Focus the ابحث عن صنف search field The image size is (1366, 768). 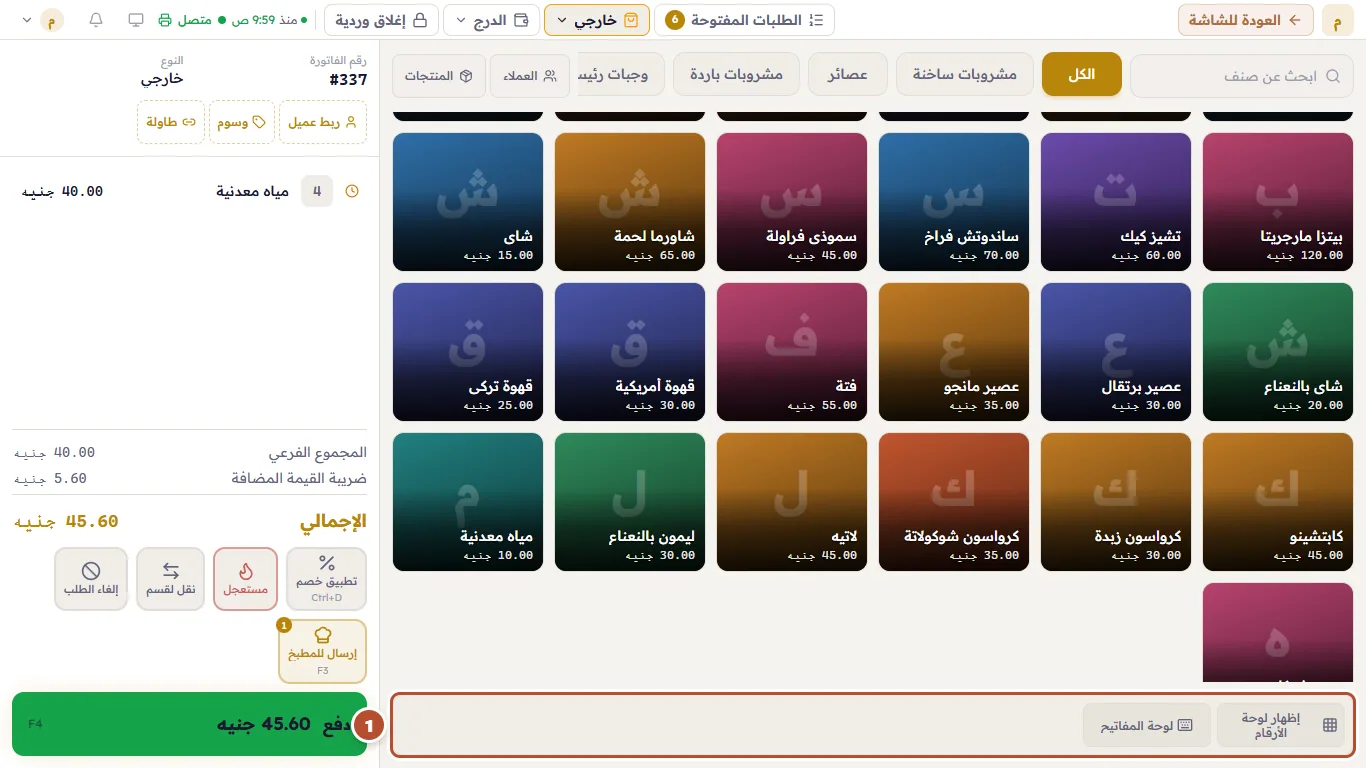pyautogui.click(x=1243, y=75)
